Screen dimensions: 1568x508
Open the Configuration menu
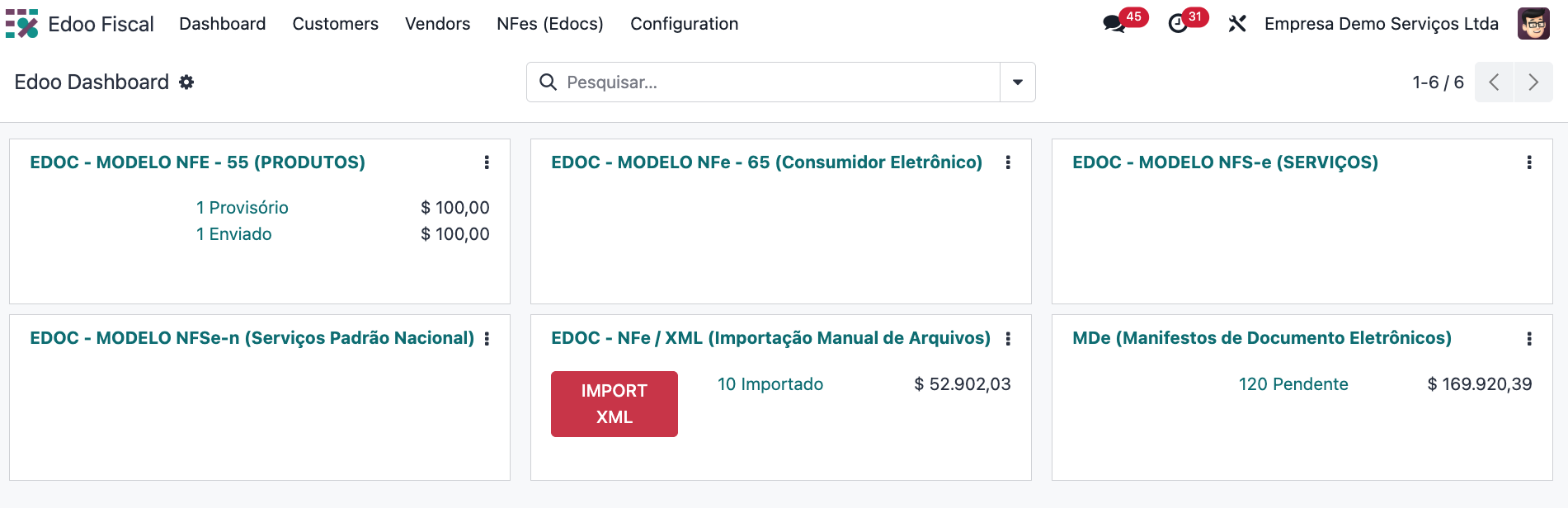685,24
